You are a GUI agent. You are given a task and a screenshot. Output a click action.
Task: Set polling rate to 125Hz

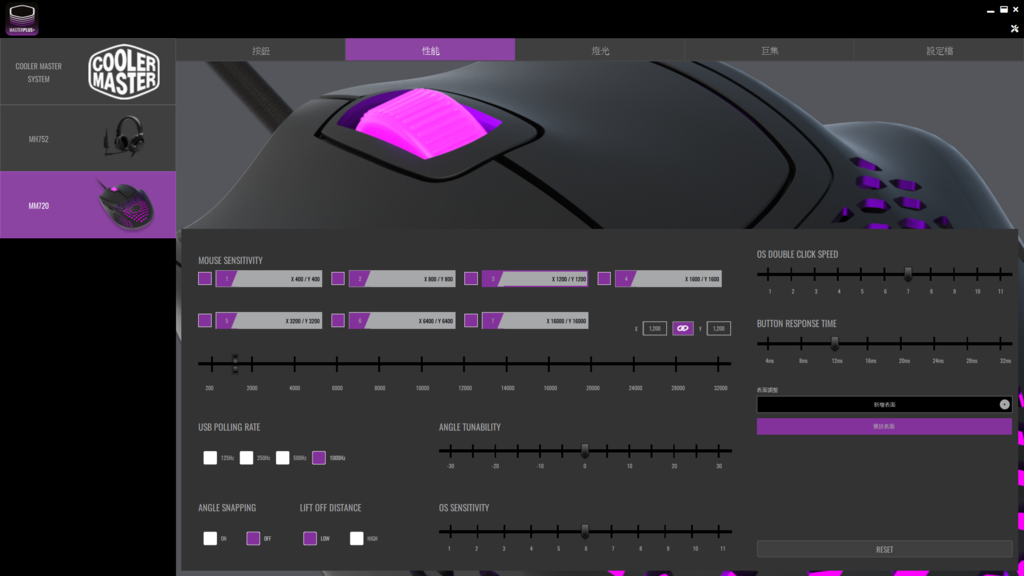[210, 458]
